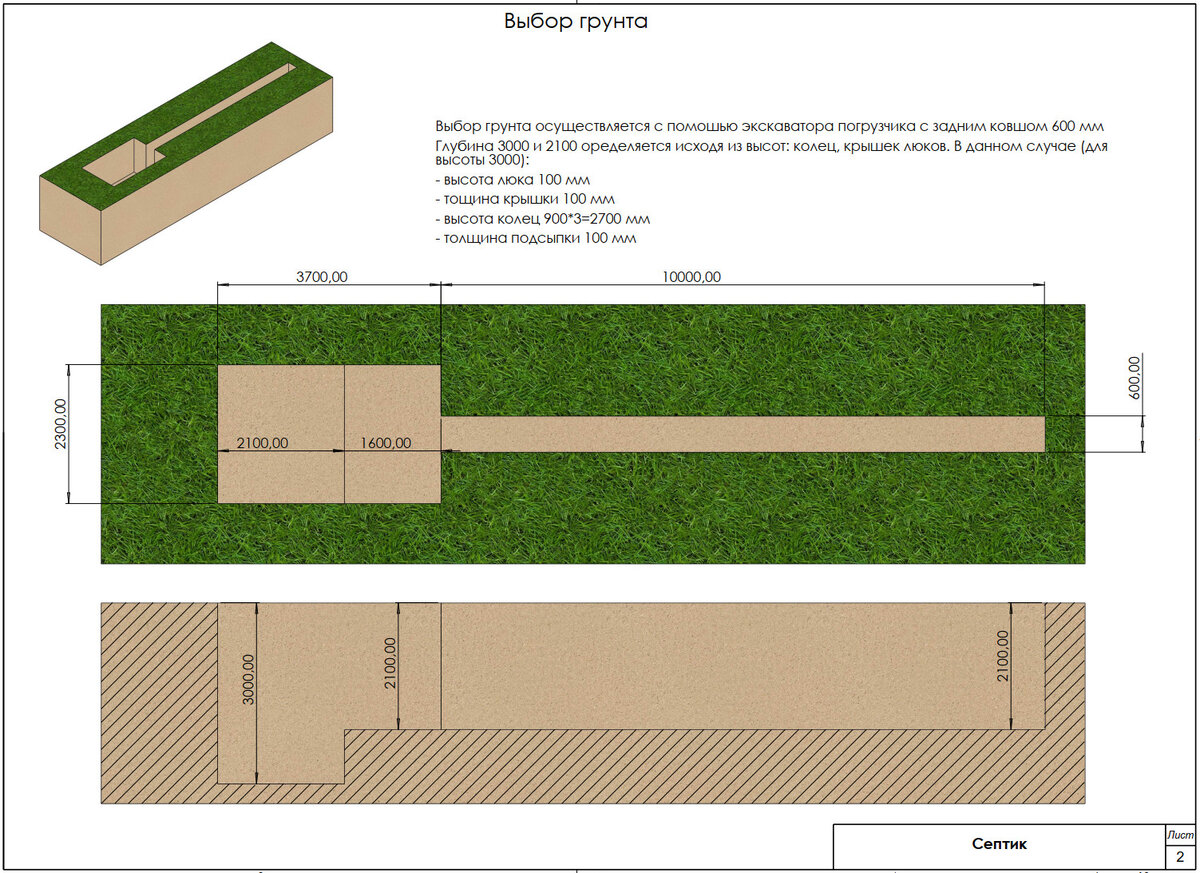Image resolution: width=1200 pixels, height=873 pixels.
Task: Select the 600,00 trench width dimension
Action: click(1136, 378)
